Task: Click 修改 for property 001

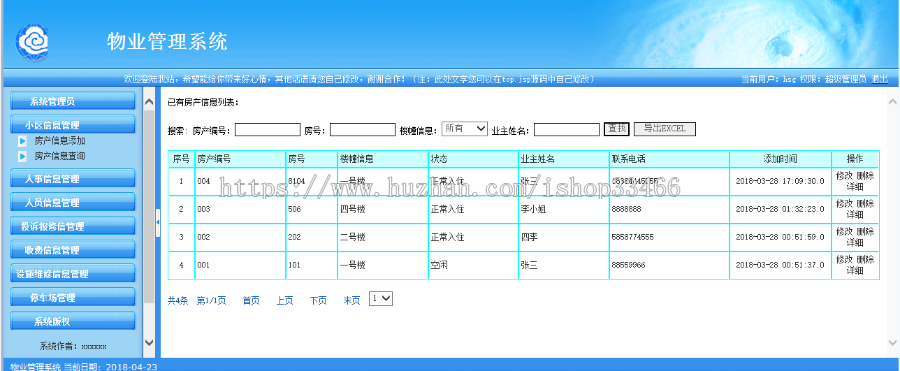Action: point(844,260)
